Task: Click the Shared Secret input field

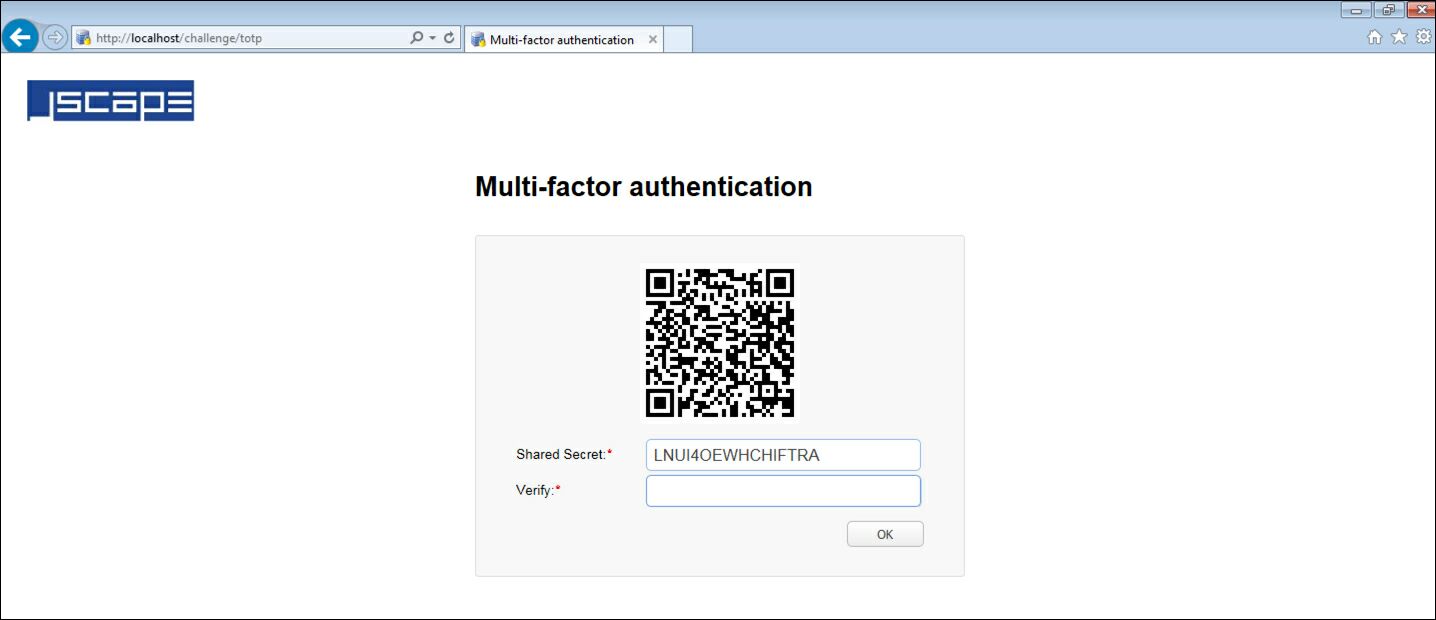Action: [783, 455]
